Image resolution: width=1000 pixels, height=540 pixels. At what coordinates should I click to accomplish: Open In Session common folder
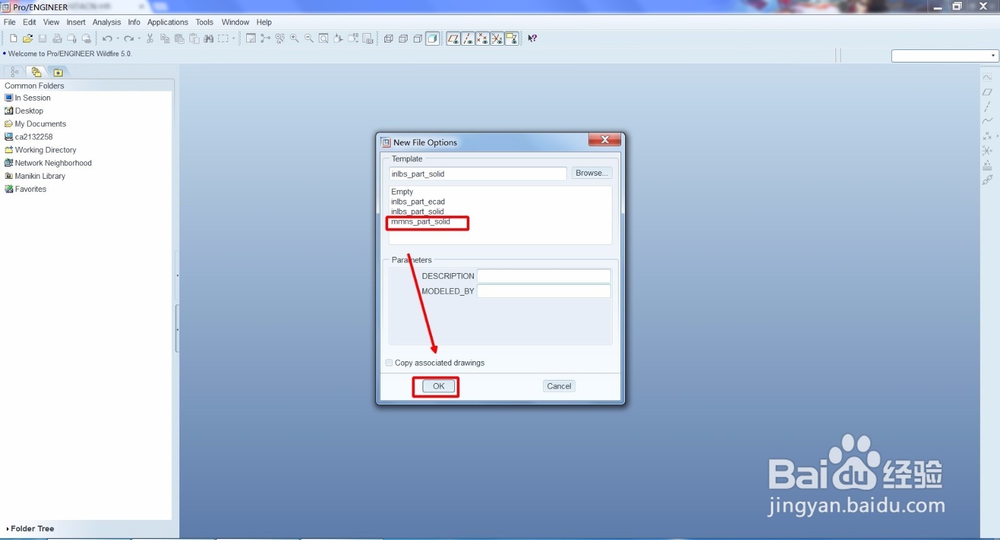tap(27, 98)
